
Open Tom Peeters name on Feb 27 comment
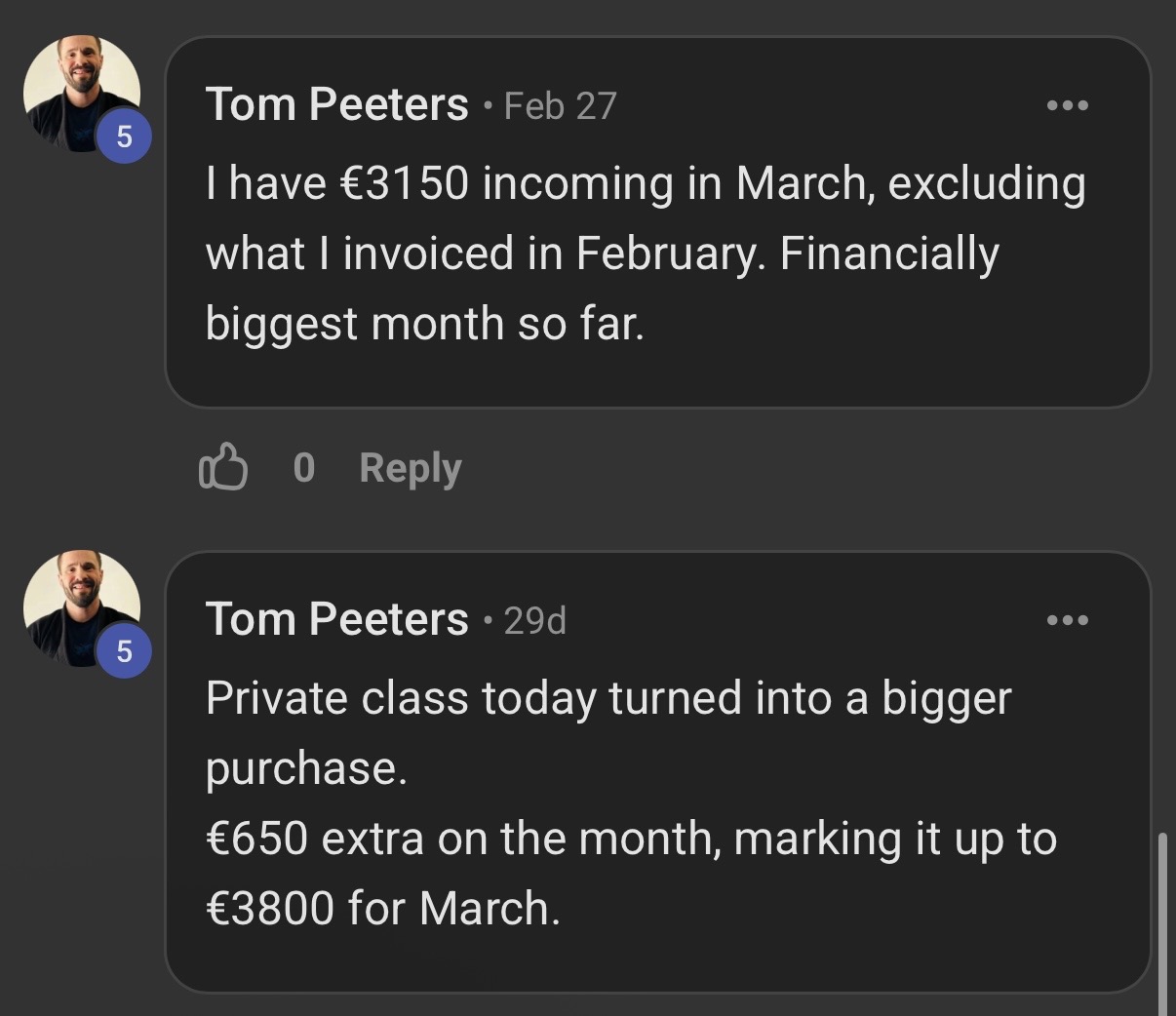click(x=336, y=104)
